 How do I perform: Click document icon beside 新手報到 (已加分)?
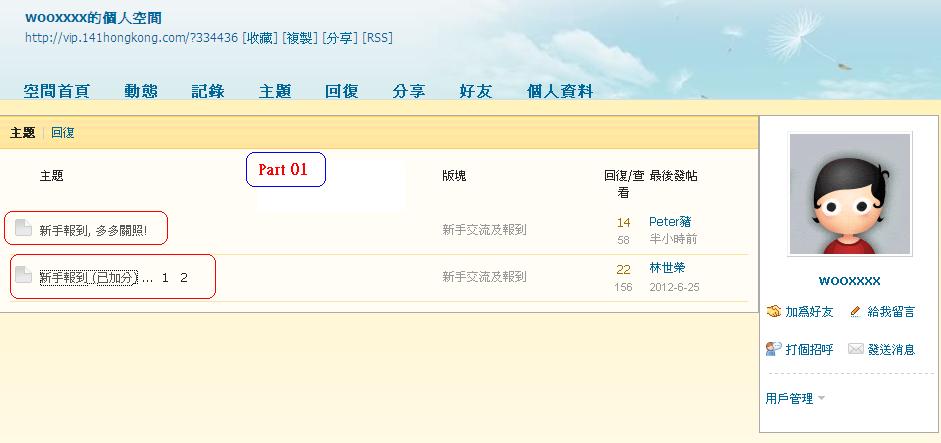pos(23,275)
